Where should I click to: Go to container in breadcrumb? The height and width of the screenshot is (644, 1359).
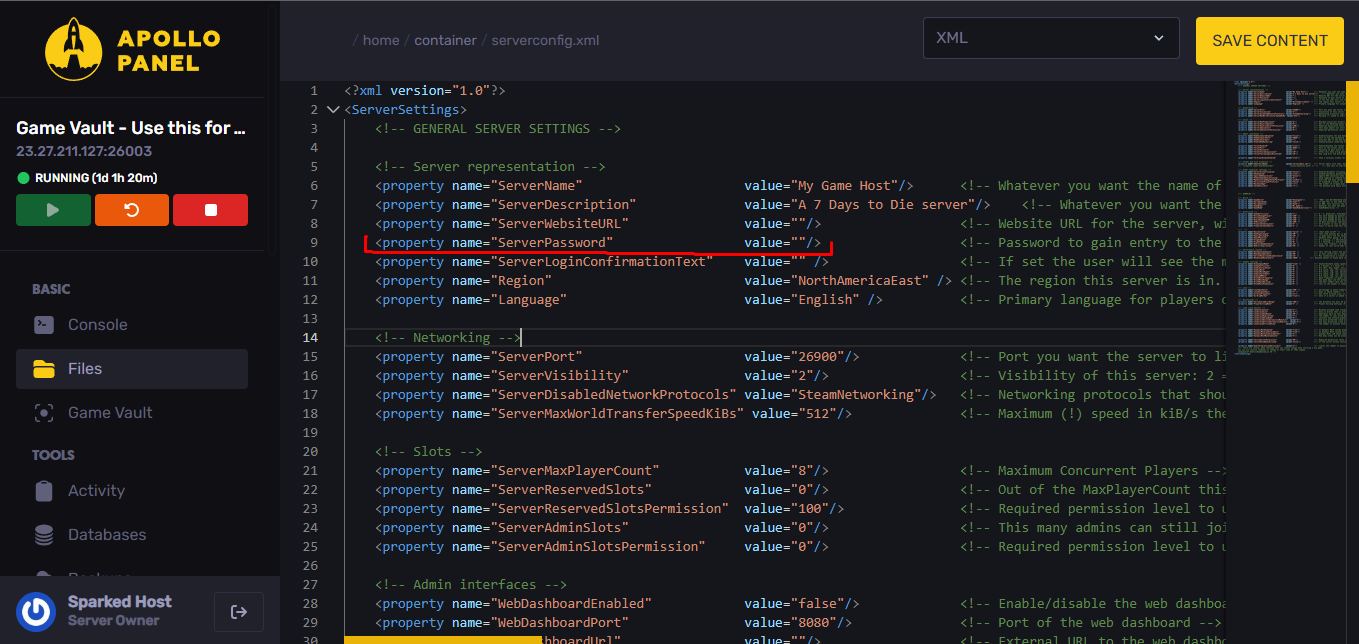[x=445, y=41]
